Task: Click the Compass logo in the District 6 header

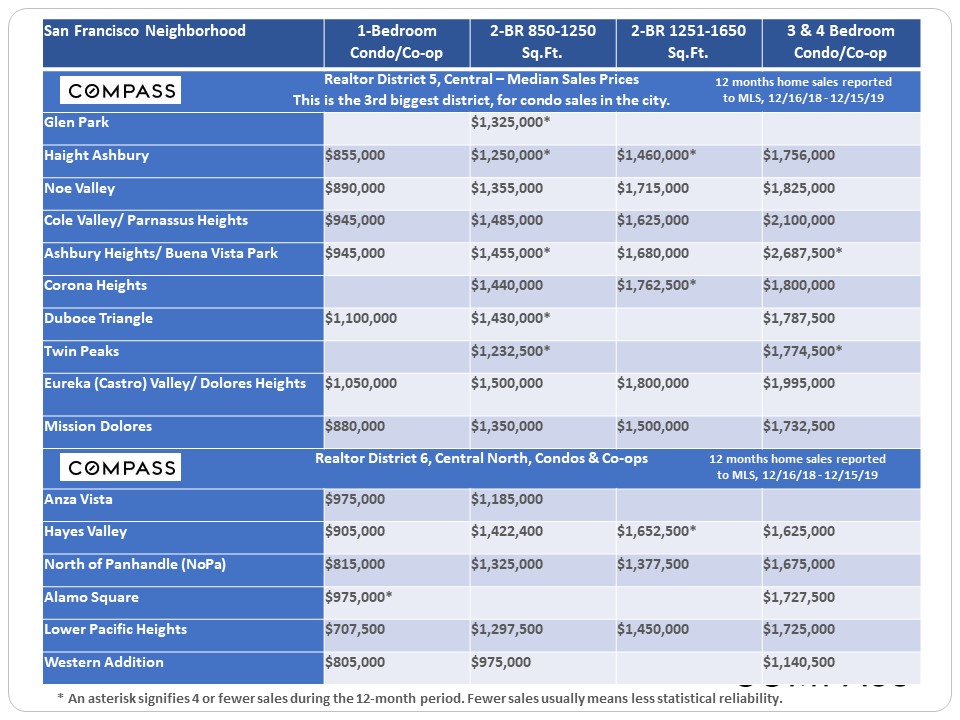Action: point(122,467)
